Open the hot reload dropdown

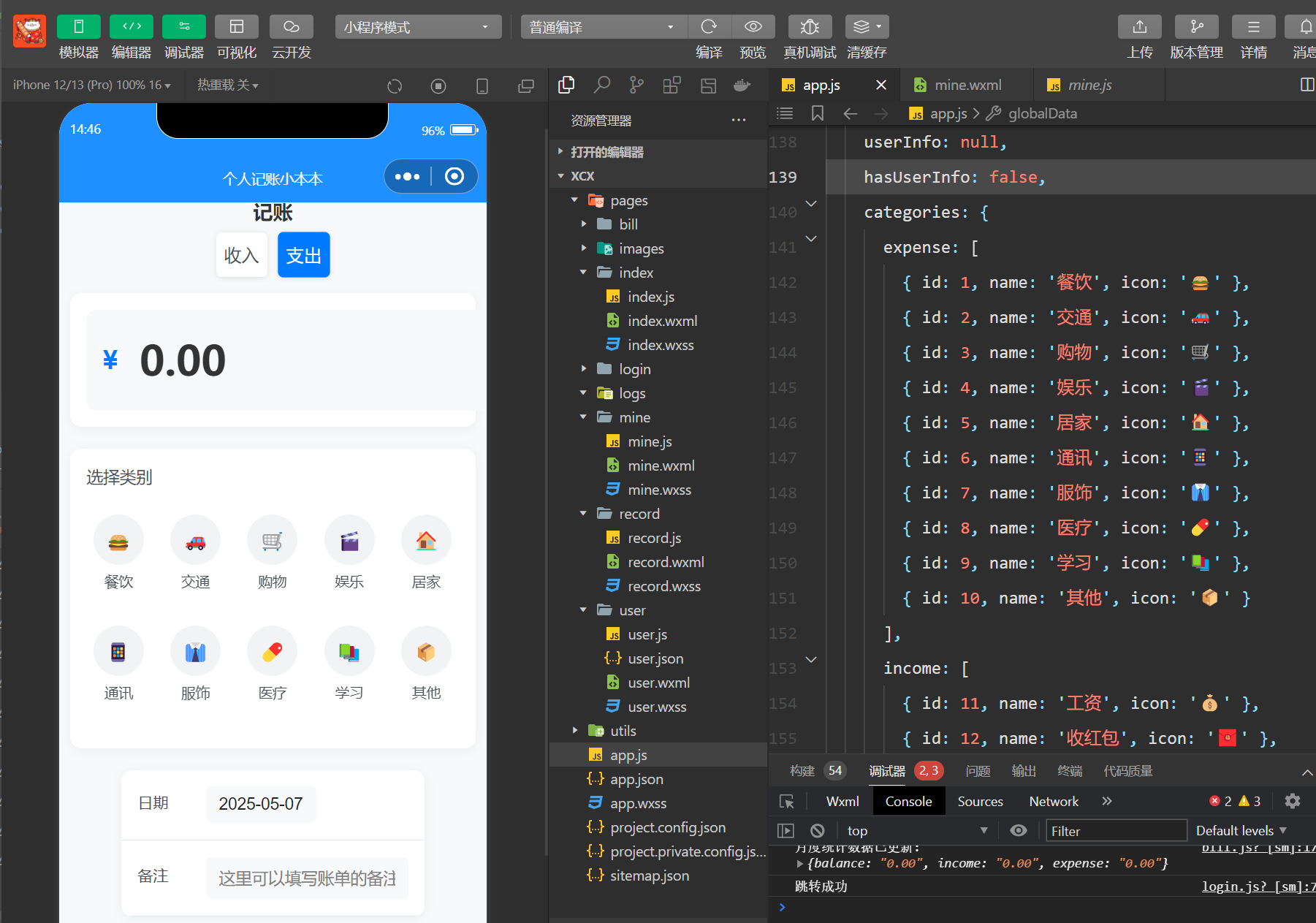[227, 86]
